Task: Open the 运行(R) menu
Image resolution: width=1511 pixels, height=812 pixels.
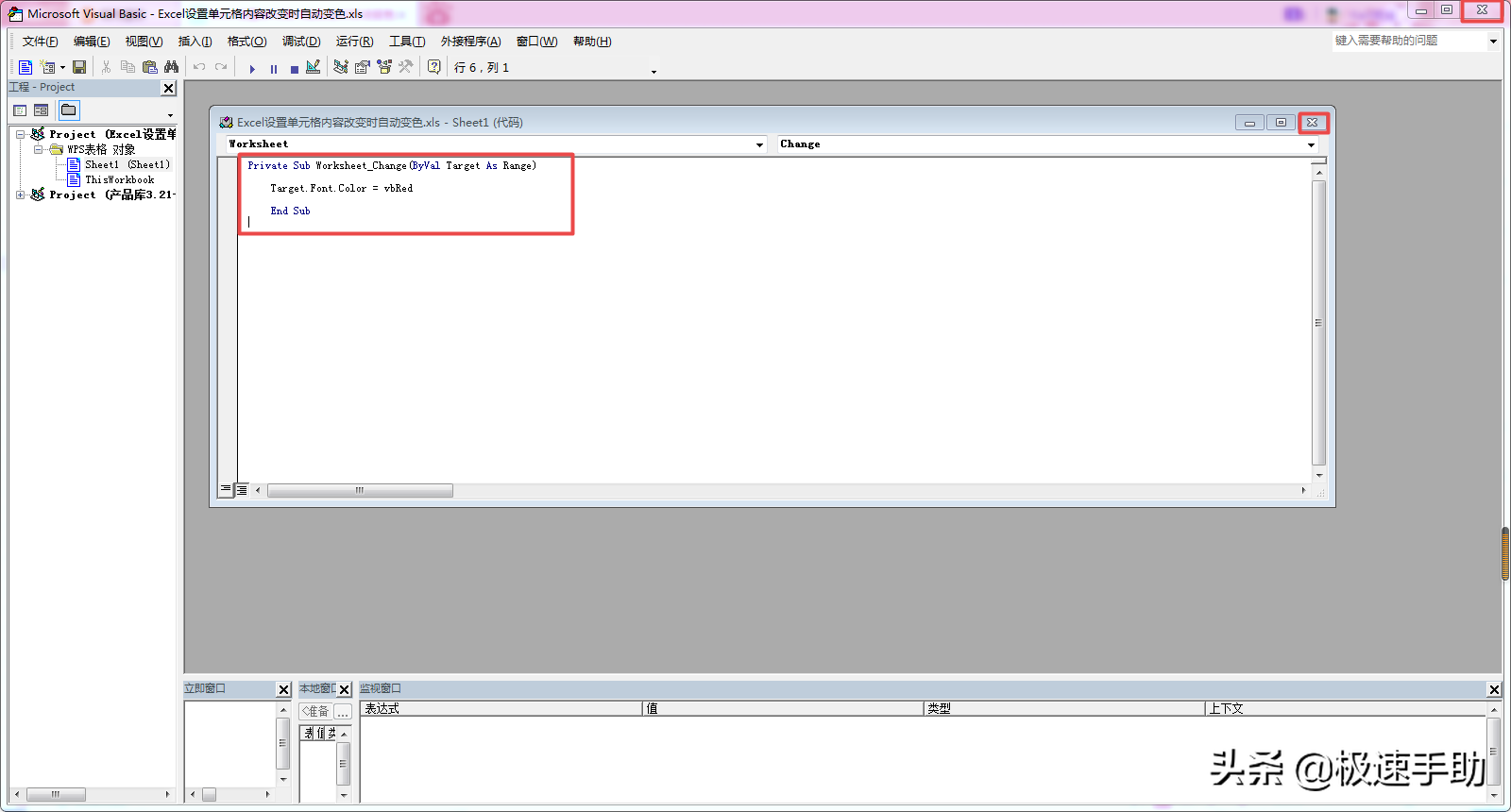Action: click(x=355, y=42)
